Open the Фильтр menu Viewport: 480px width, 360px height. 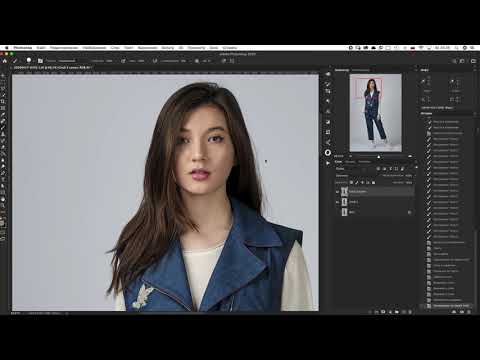pyautogui.click(x=168, y=48)
